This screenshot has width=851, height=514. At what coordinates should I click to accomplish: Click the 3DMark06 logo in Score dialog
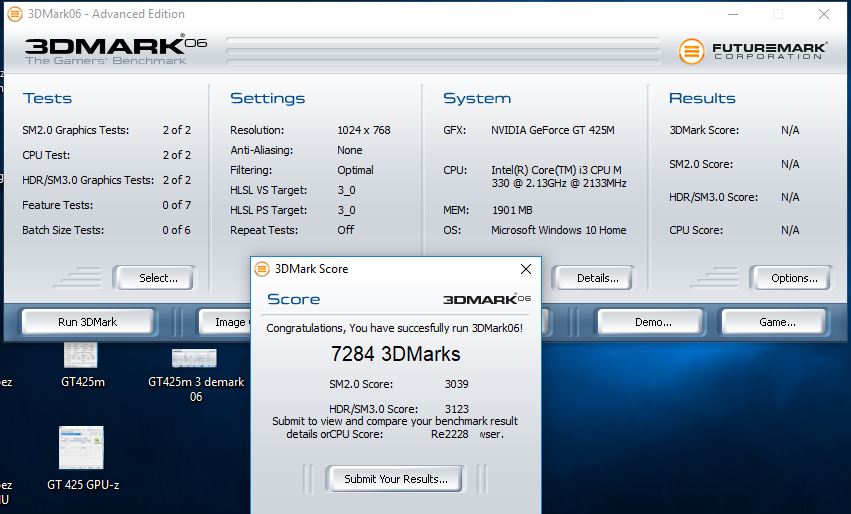(487, 299)
